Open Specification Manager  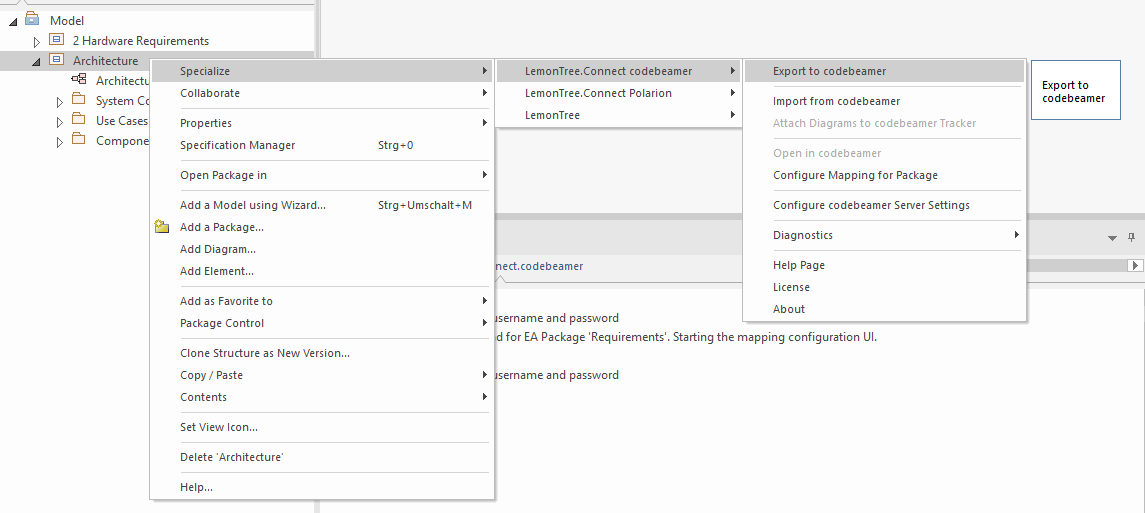(x=322, y=145)
